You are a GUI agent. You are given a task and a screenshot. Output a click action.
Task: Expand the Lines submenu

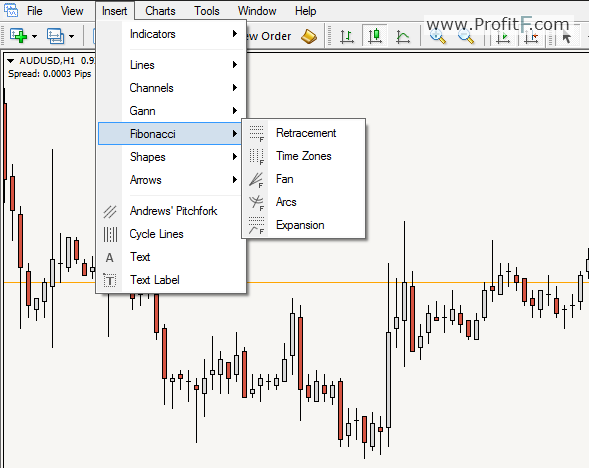pyautogui.click(x=171, y=65)
